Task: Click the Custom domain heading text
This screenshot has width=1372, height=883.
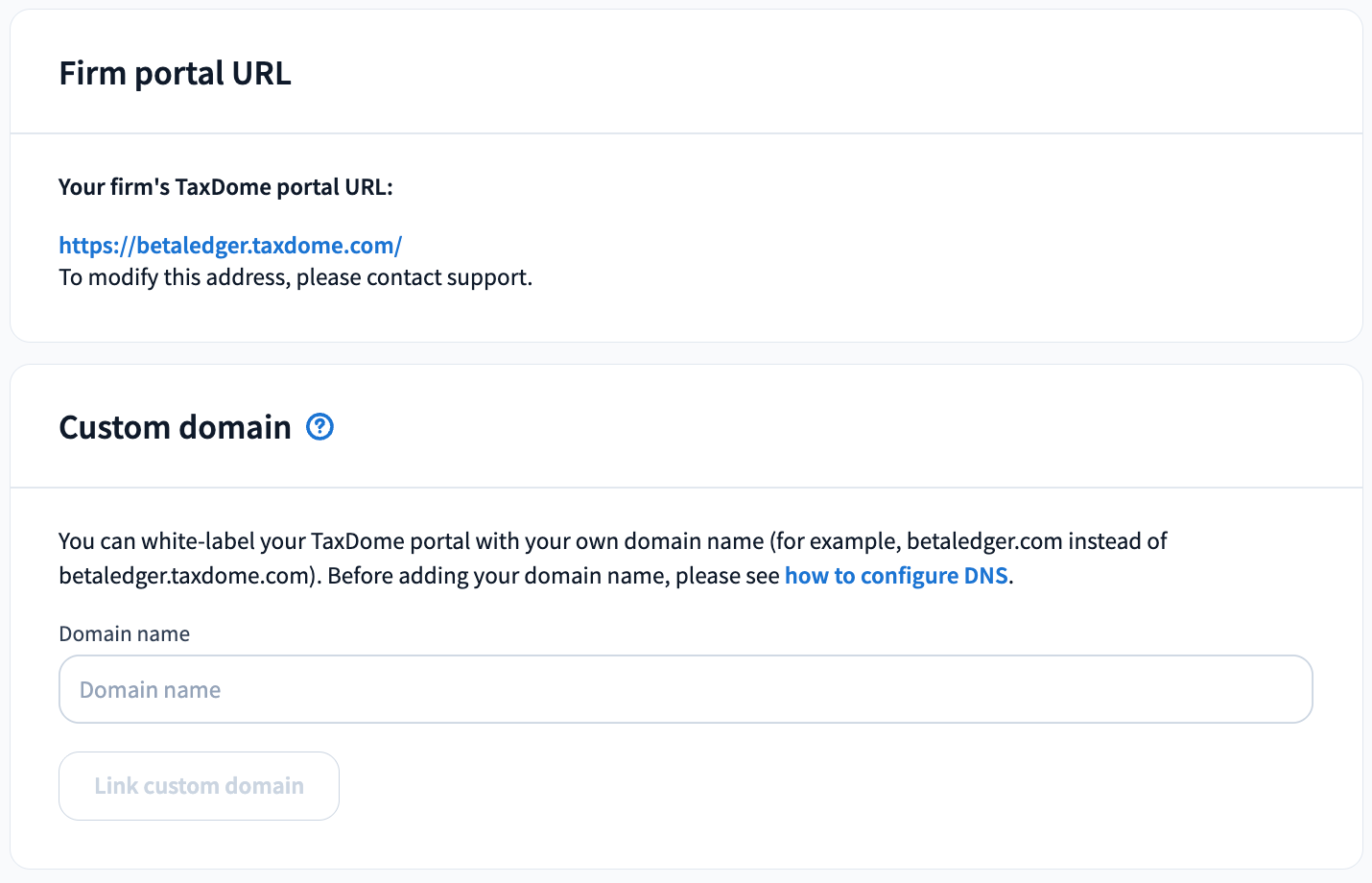Action: pos(175,427)
